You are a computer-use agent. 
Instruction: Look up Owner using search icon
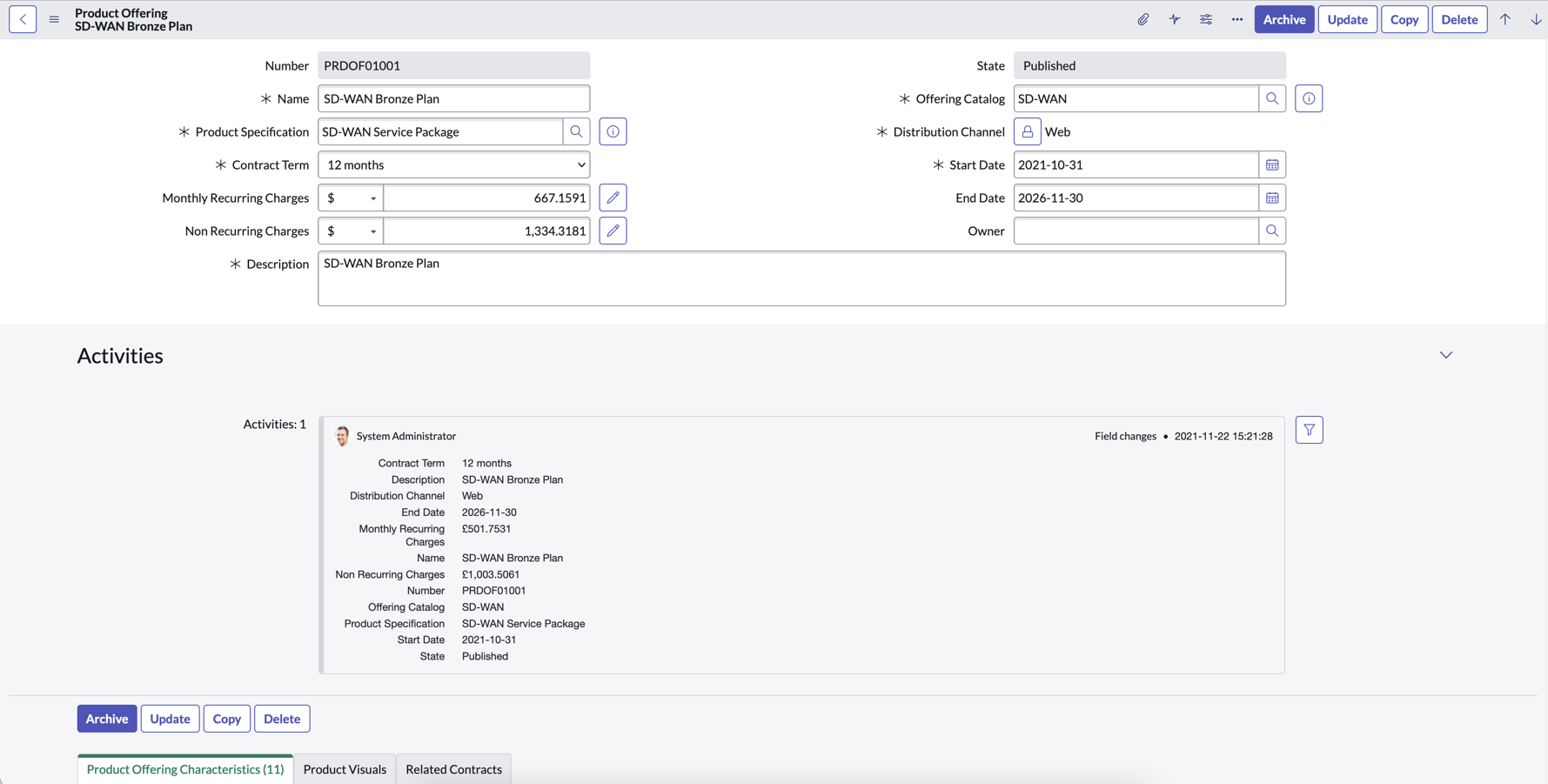click(x=1272, y=231)
